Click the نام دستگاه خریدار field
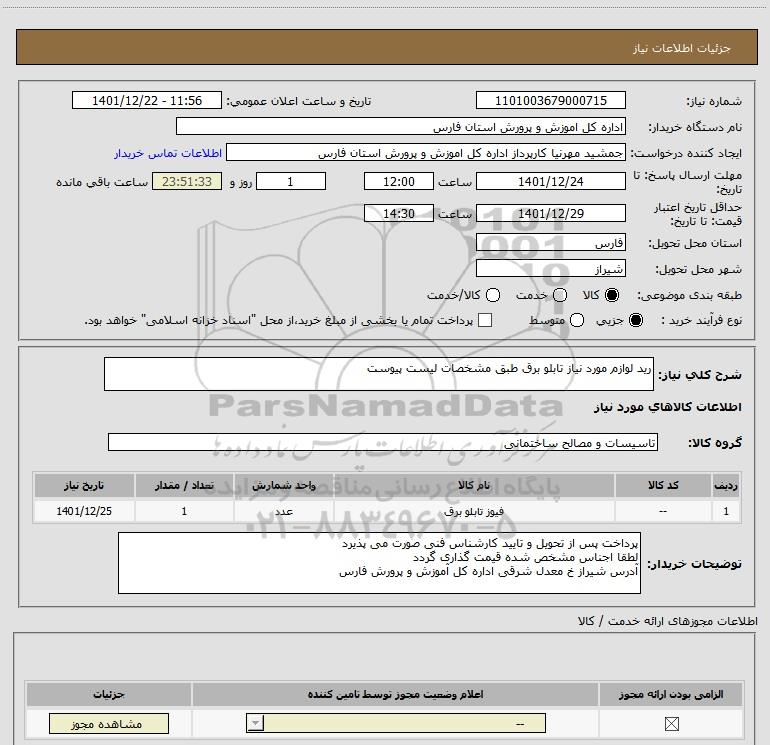Image resolution: width=770 pixels, height=745 pixels. [x=401, y=126]
